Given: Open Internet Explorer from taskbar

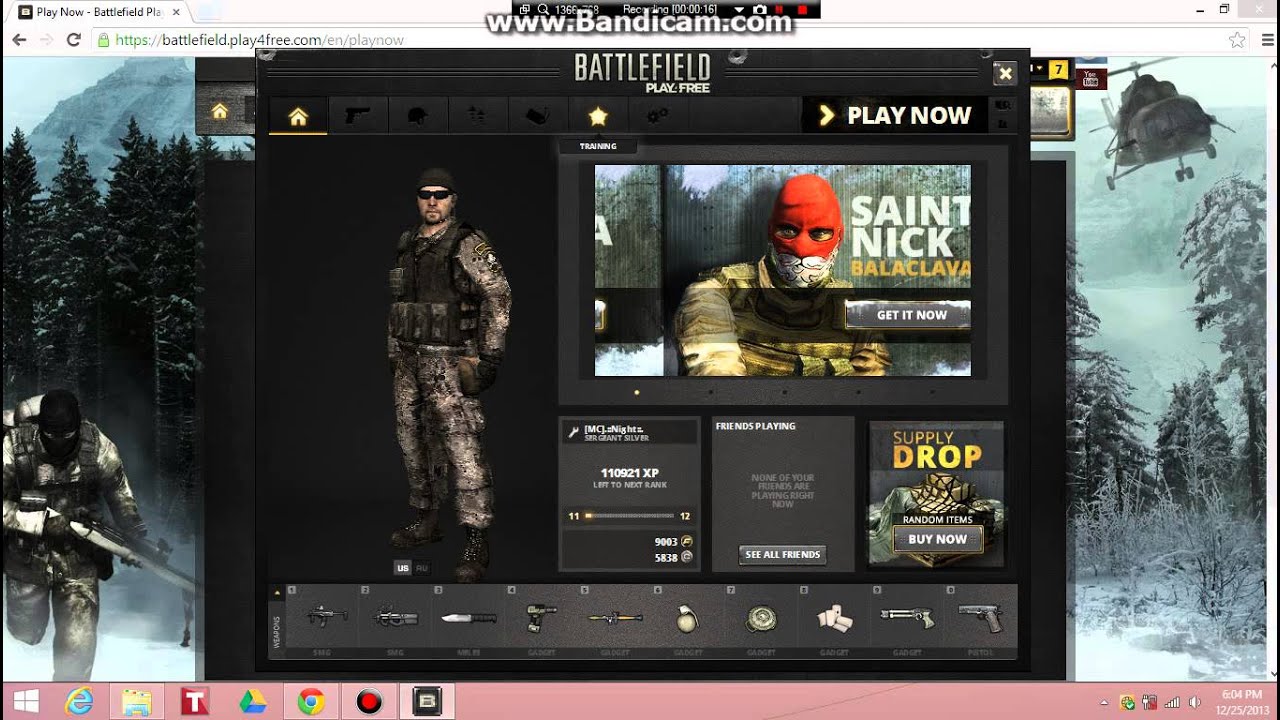Looking at the screenshot, I should (80, 702).
